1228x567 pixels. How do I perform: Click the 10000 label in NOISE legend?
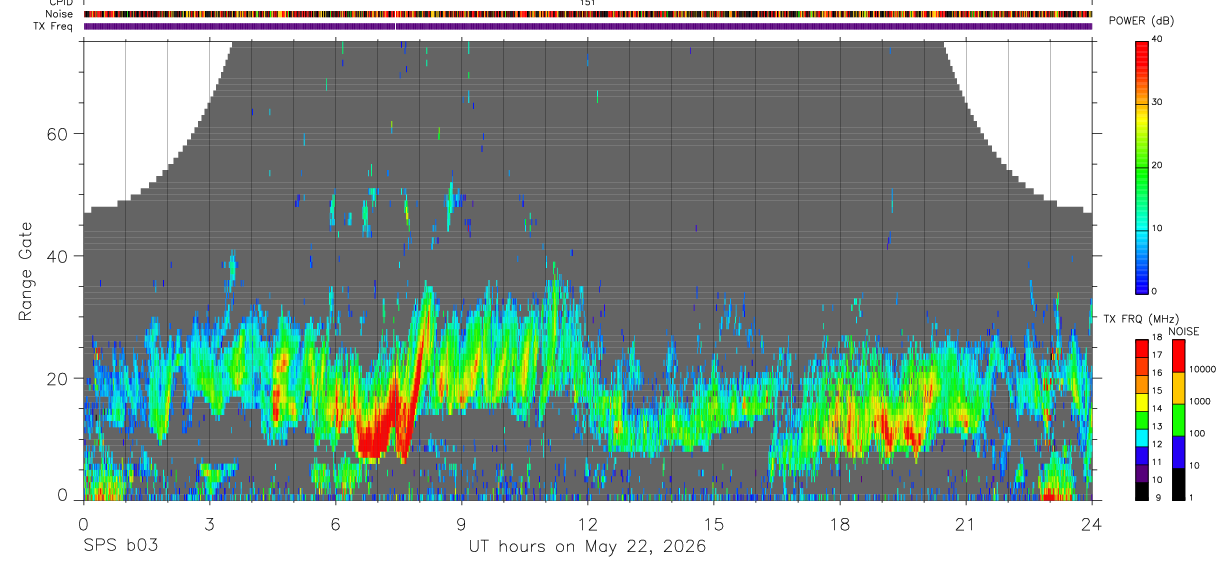pos(1204,369)
